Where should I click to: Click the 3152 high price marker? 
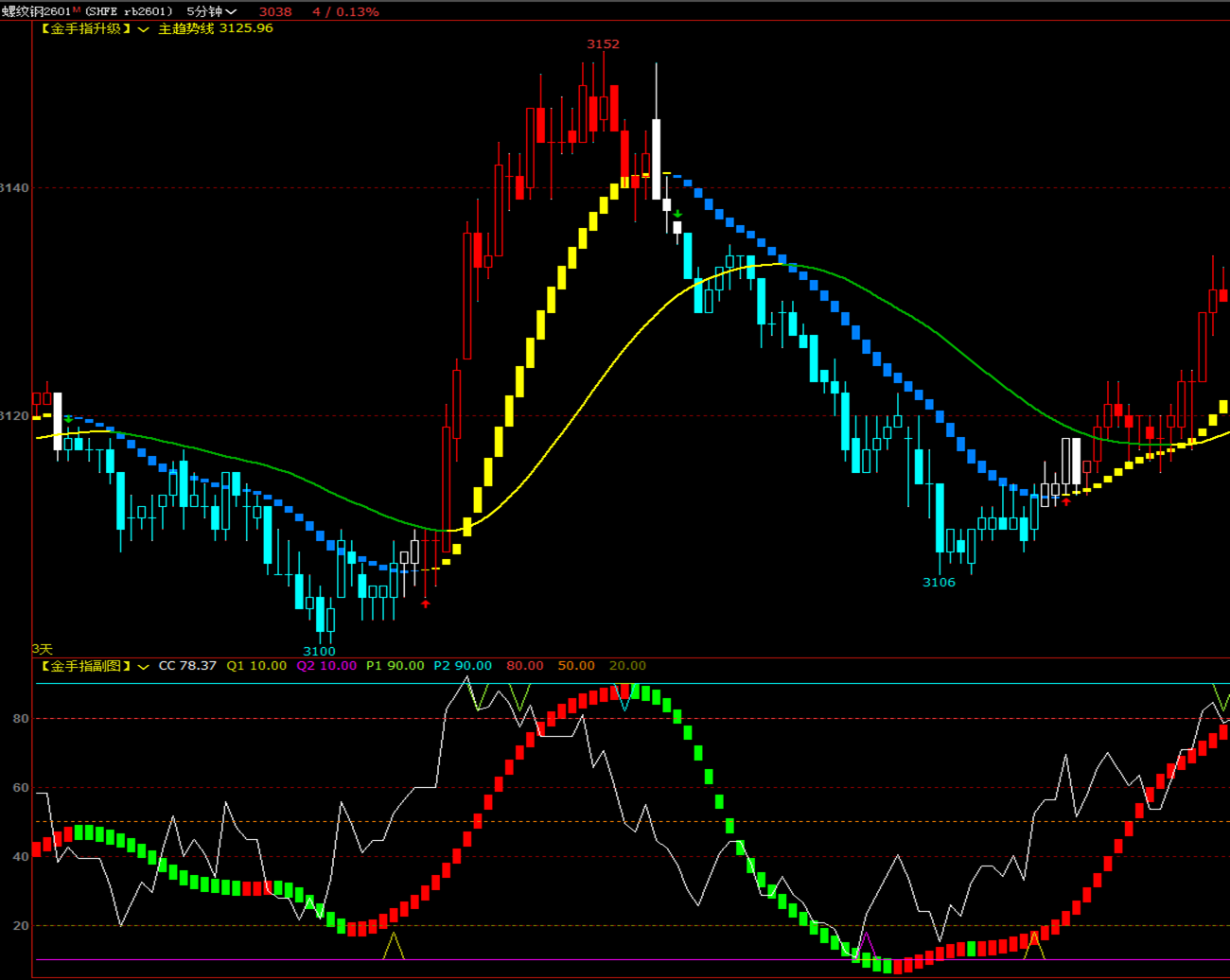(x=603, y=44)
